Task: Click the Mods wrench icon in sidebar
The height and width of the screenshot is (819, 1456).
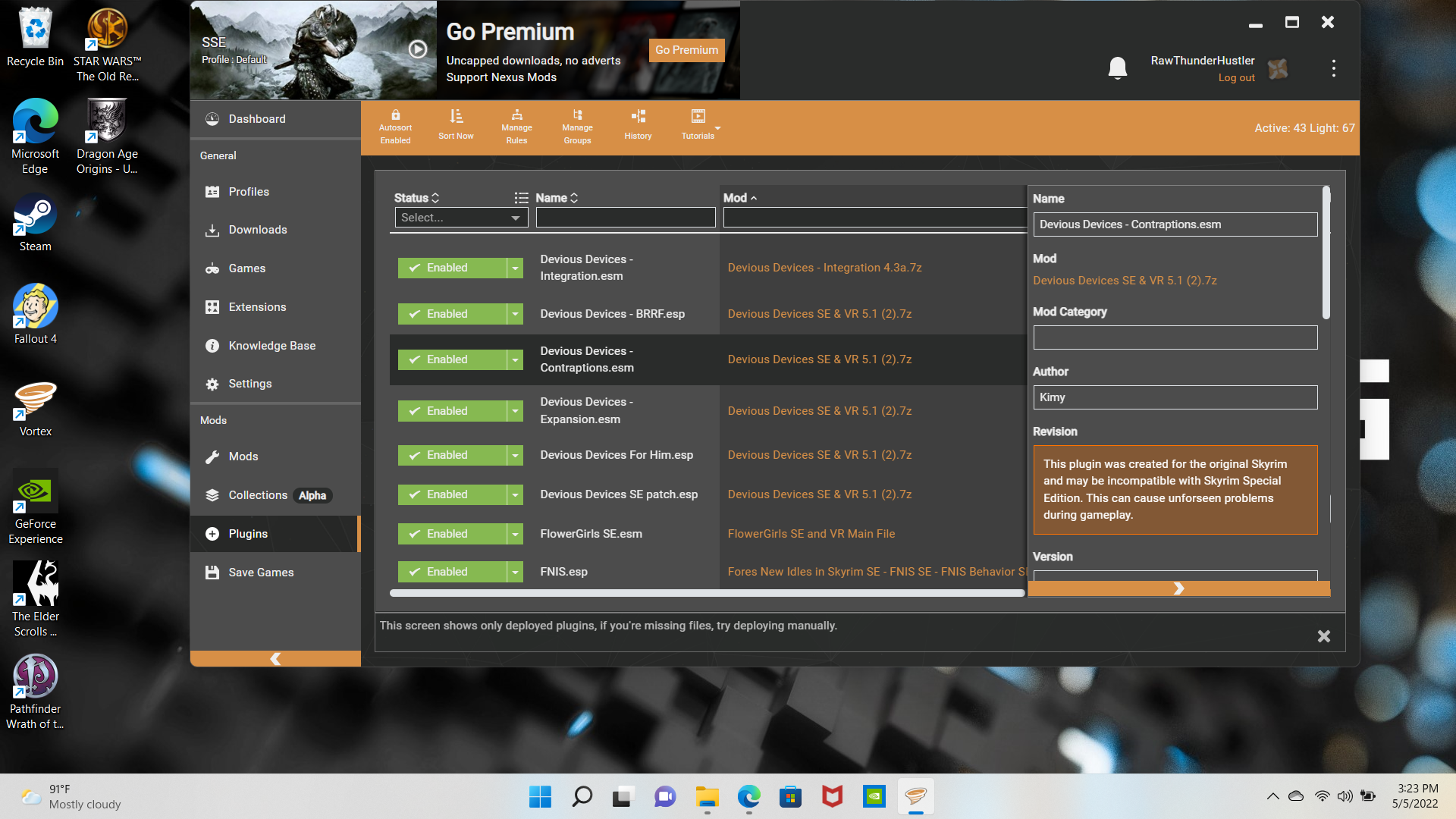Action: point(212,457)
